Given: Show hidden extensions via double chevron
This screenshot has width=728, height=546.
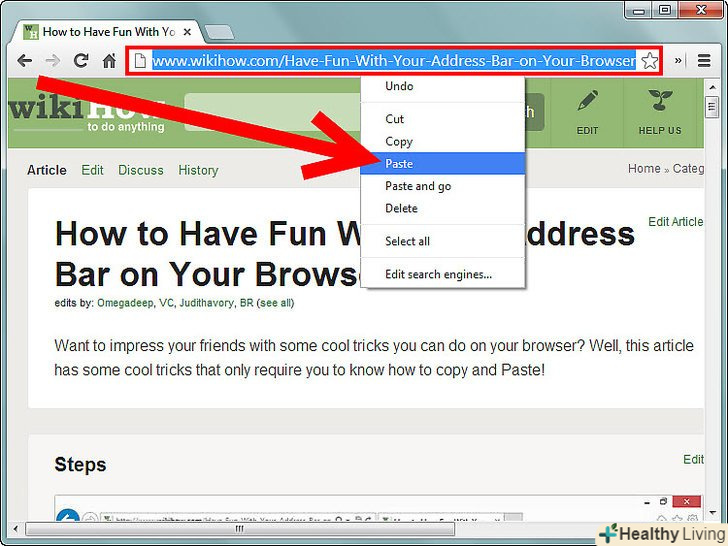Looking at the screenshot, I should click(678, 60).
